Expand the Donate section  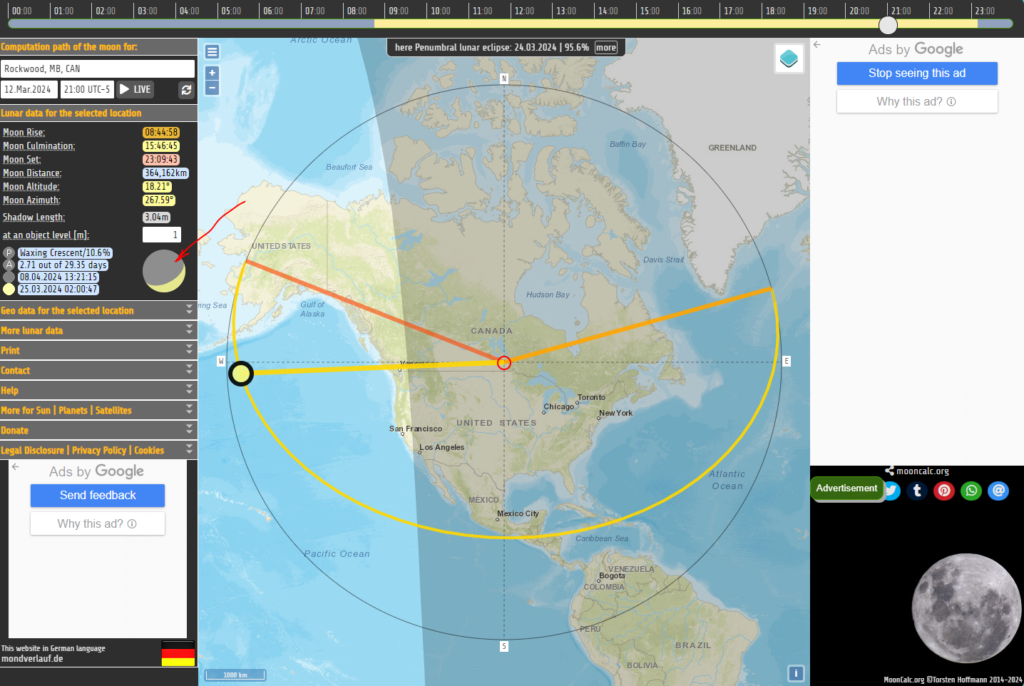tap(99, 431)
